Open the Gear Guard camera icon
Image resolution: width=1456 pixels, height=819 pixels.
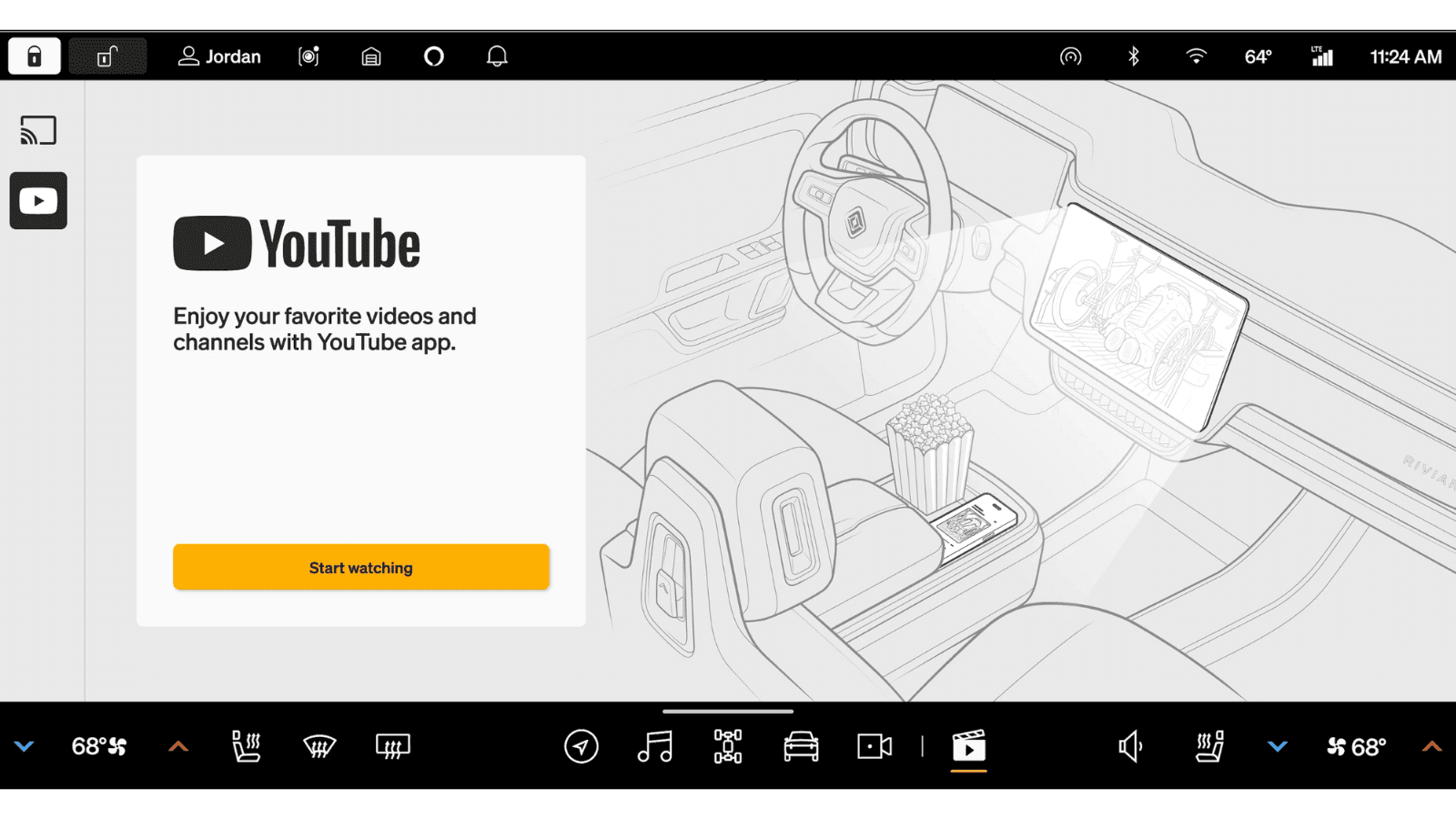click(x=308, y=56)
